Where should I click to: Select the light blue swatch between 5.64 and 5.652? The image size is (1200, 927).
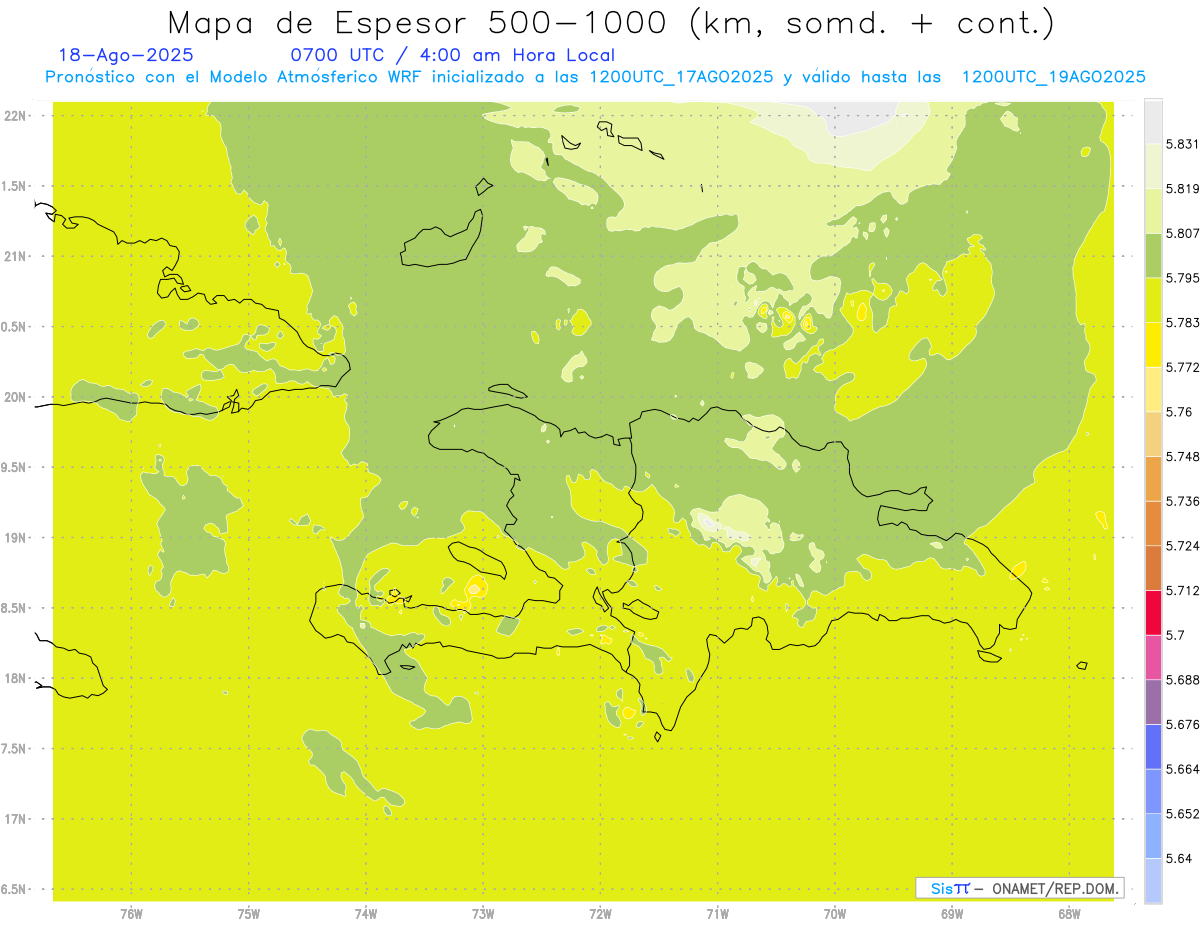(1153, 836)
